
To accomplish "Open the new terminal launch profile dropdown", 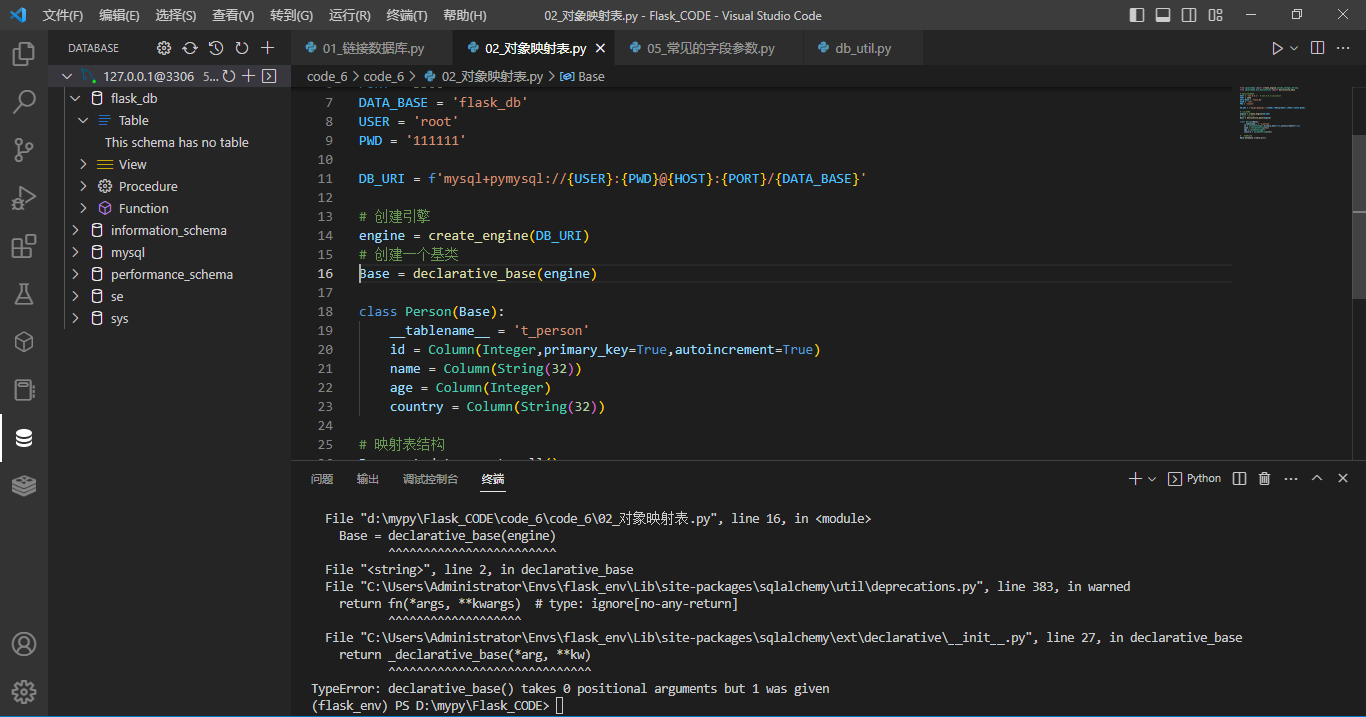I will point(1152,479).
